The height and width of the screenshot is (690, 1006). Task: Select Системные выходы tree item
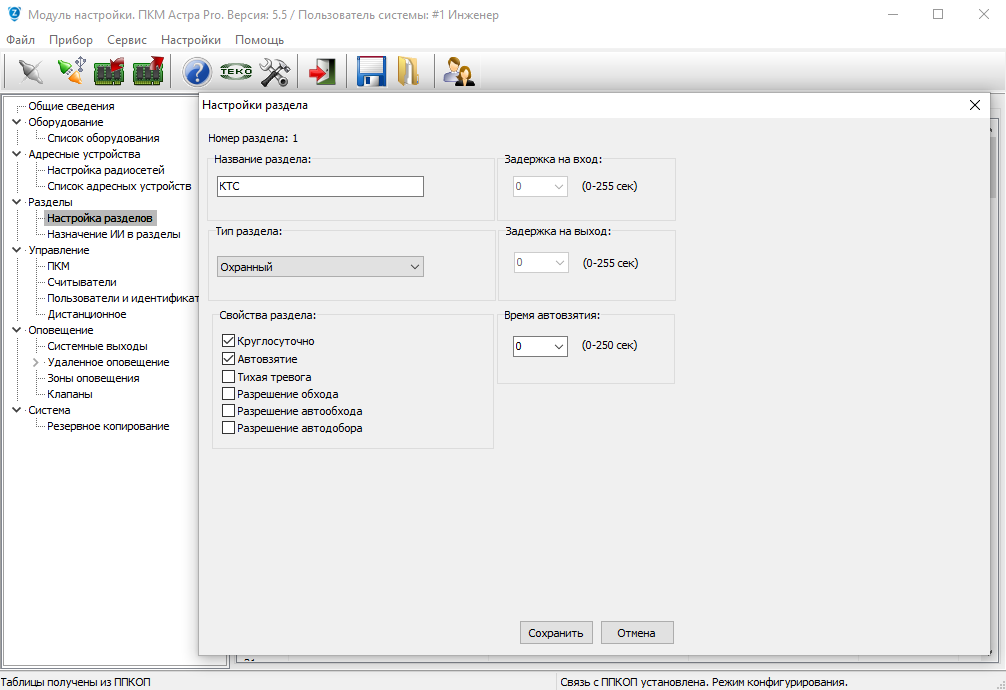point(98,346)
